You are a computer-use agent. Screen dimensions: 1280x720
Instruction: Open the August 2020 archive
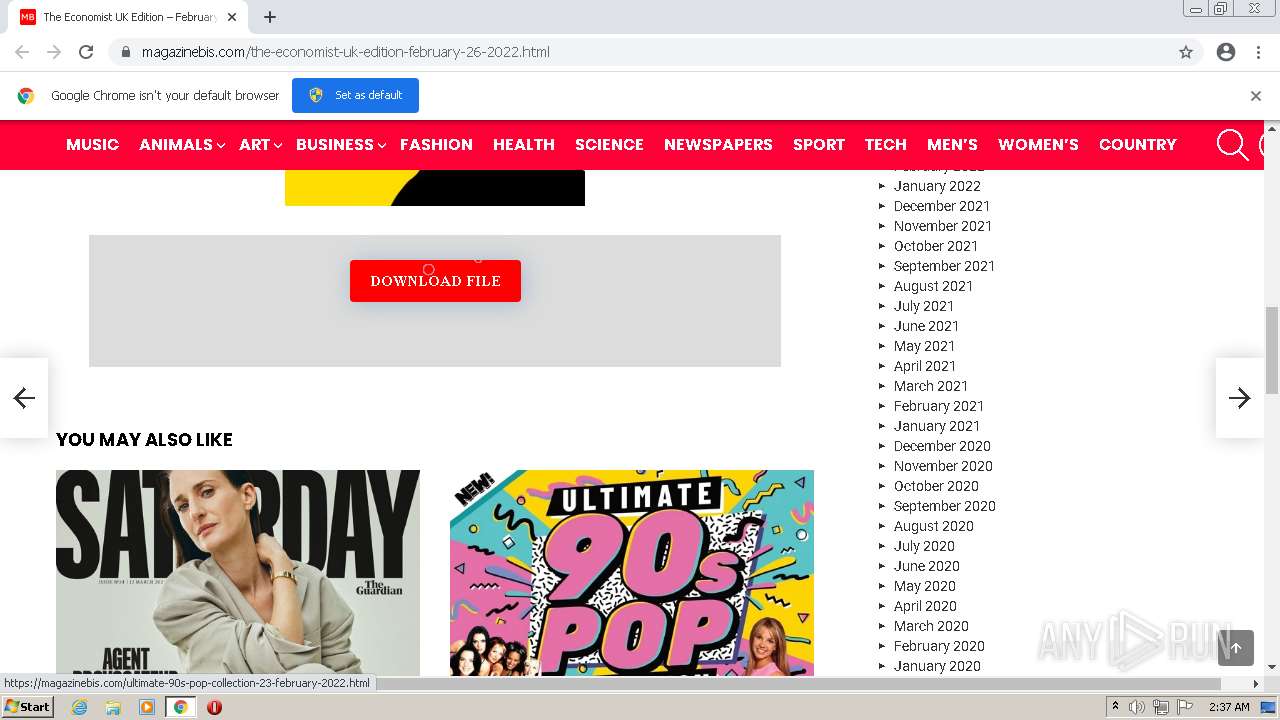[934, 526]
